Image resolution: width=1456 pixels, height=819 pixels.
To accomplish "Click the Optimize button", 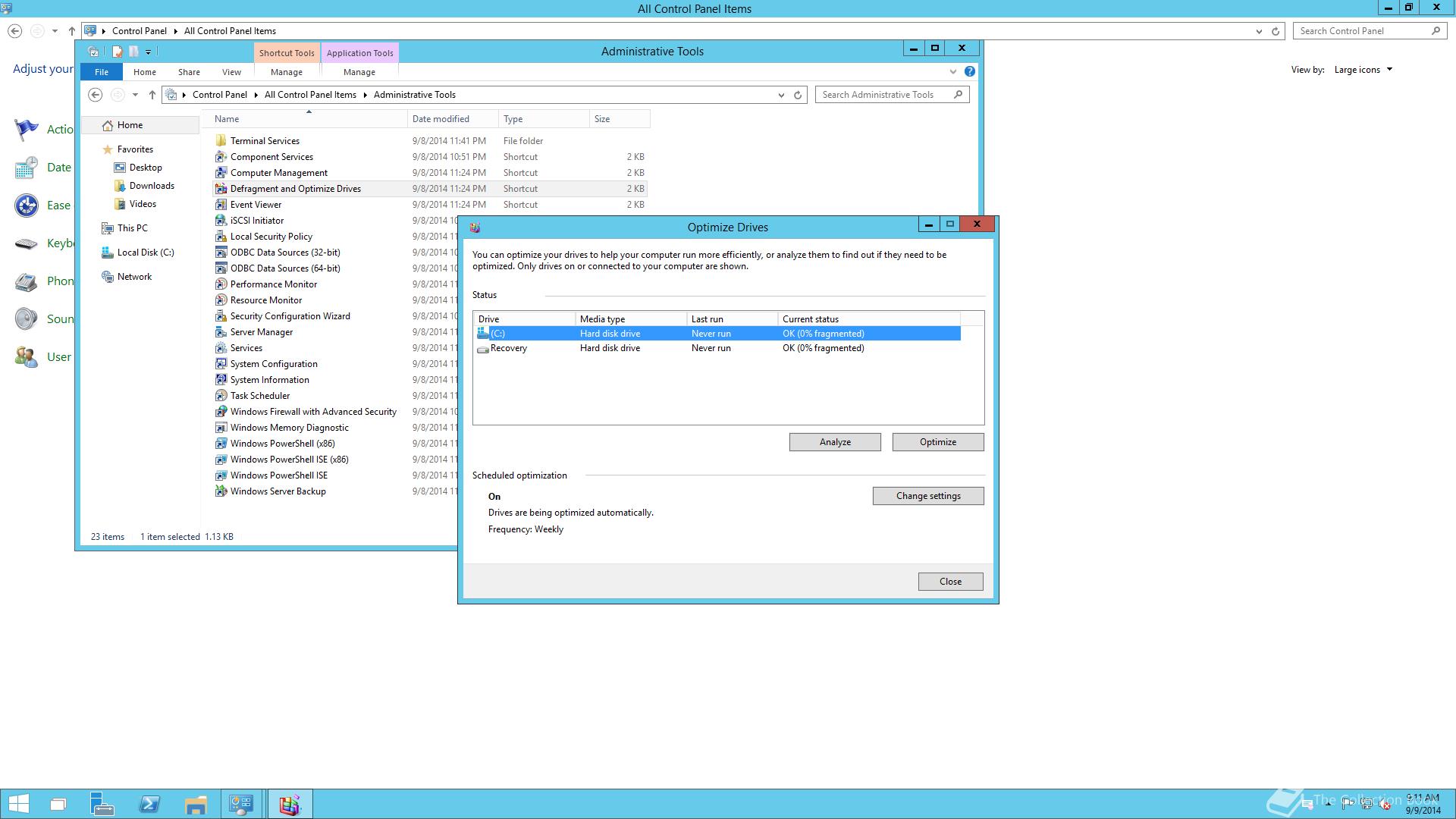I will [x=938, y=442].
